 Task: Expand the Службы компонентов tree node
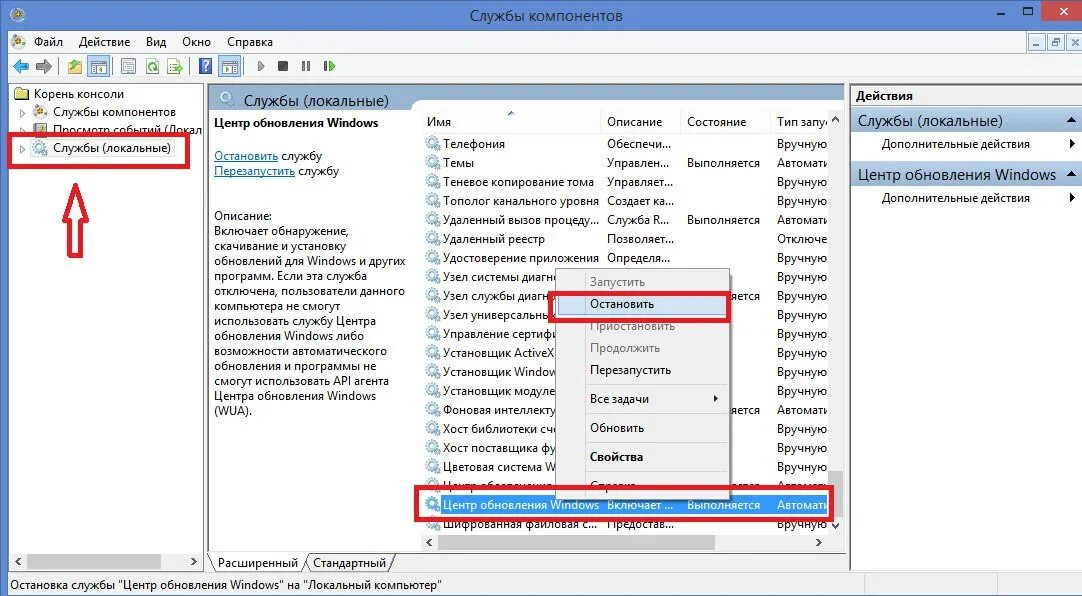point(22,112)
